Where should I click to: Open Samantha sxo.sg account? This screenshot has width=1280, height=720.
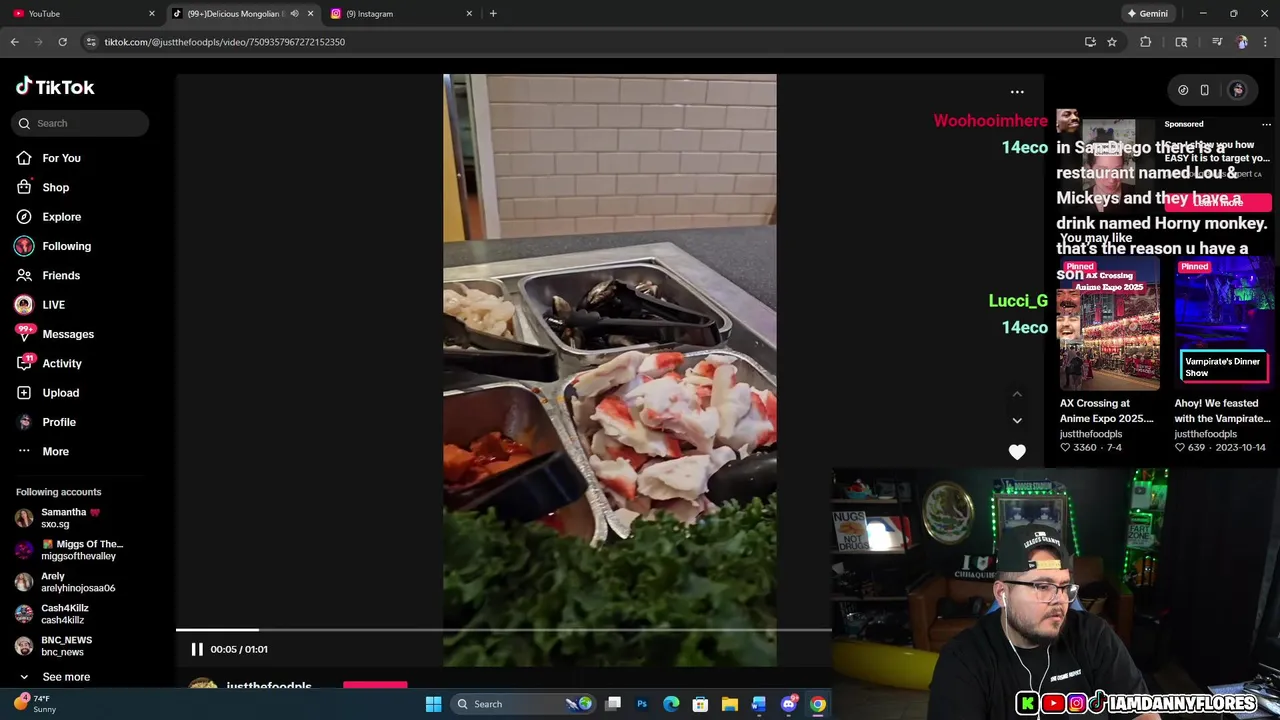(70, 518)
